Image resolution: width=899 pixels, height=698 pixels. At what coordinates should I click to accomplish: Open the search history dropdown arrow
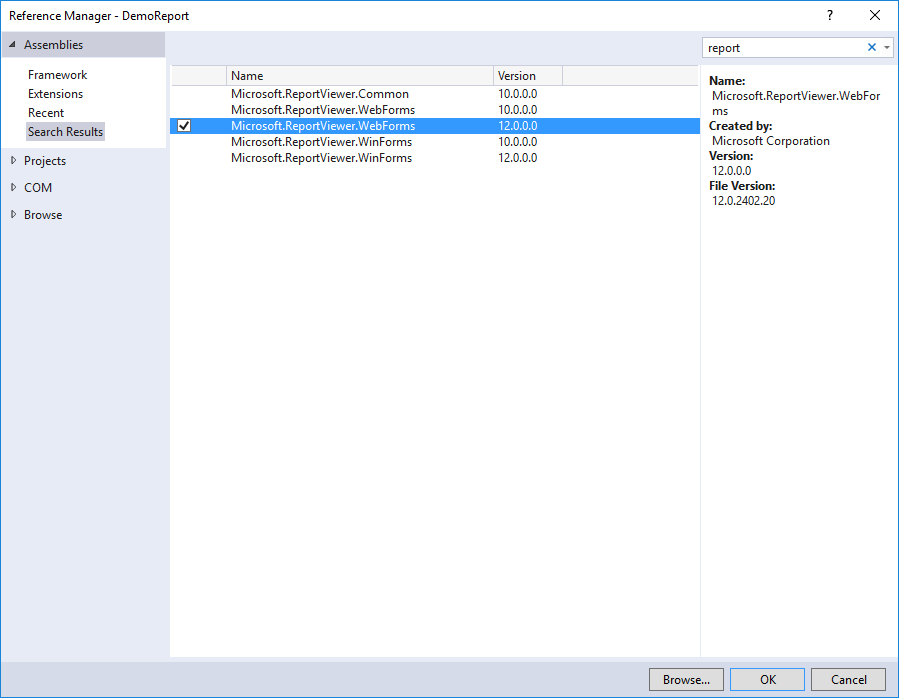[886, 47]
